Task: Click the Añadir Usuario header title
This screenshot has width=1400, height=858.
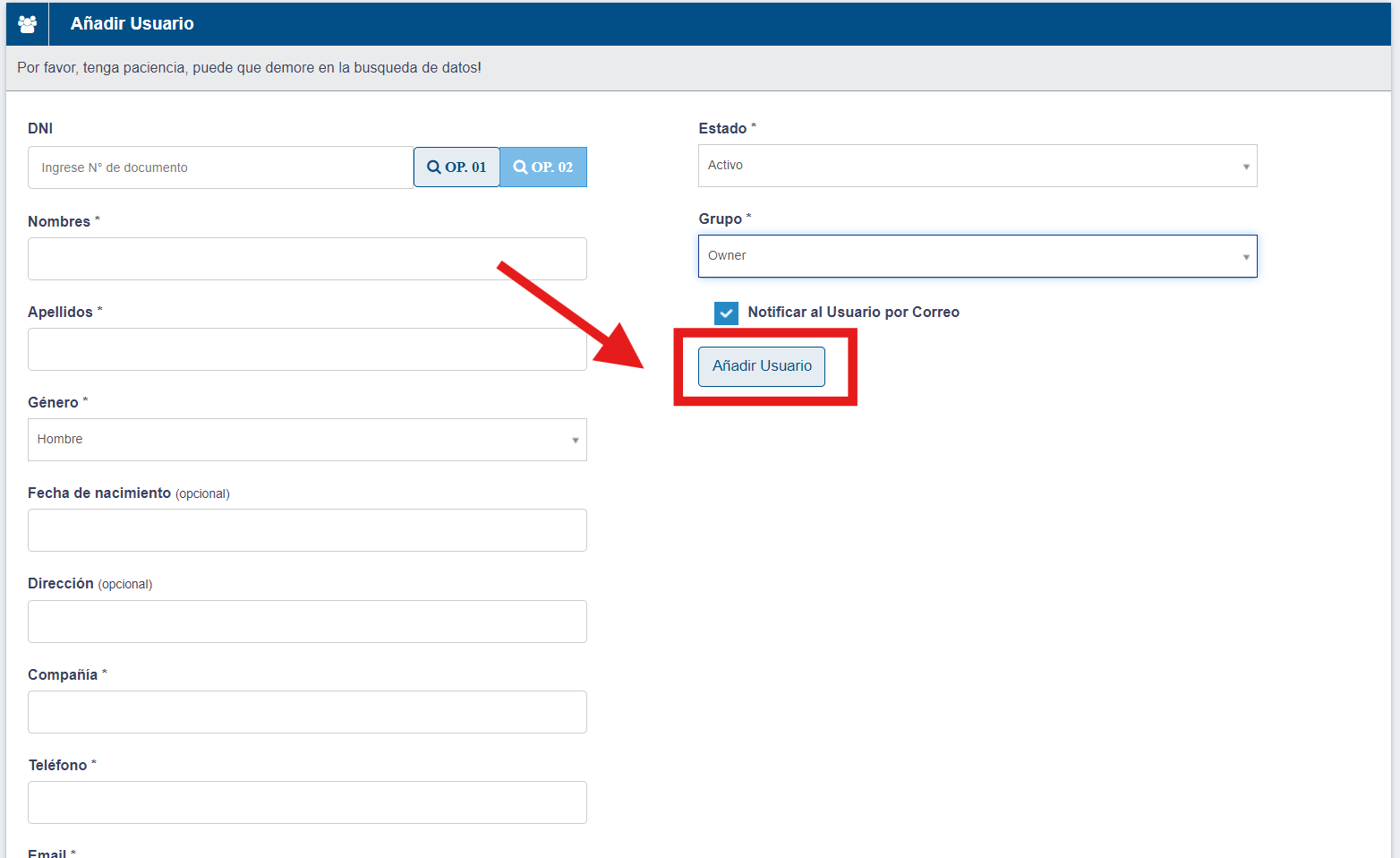Action: [132, 24]
